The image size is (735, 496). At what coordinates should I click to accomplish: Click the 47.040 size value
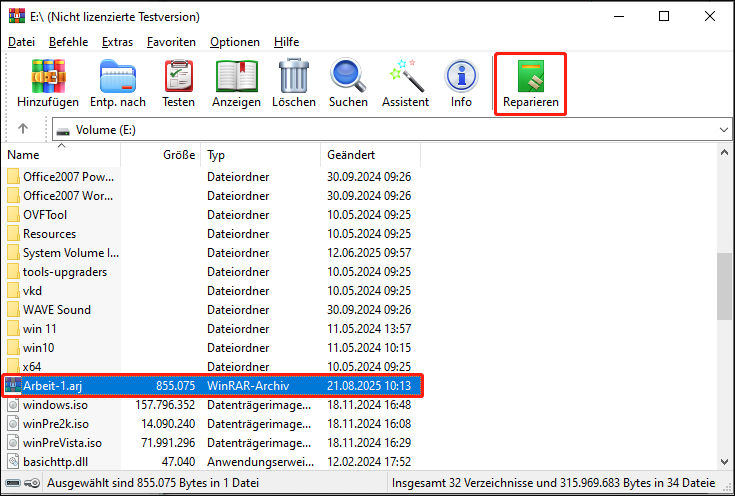tap(178, 462)
